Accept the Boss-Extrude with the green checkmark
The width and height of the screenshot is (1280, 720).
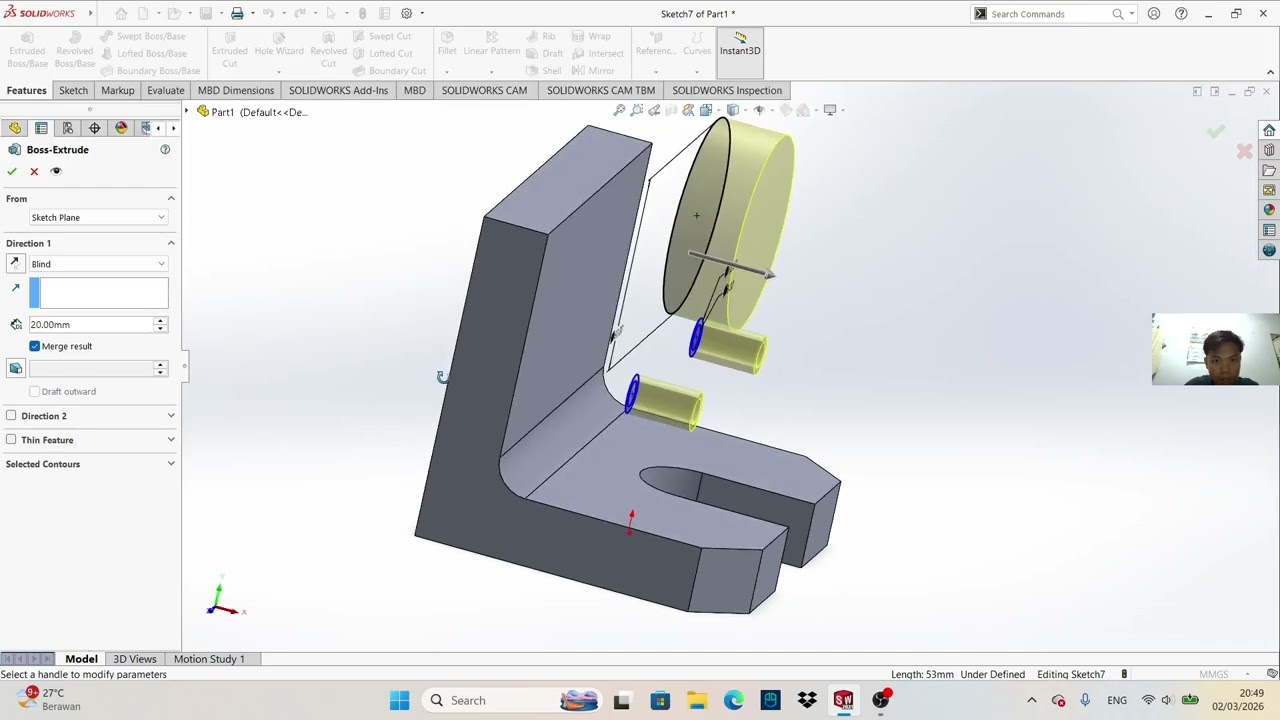tap(12, 171)
